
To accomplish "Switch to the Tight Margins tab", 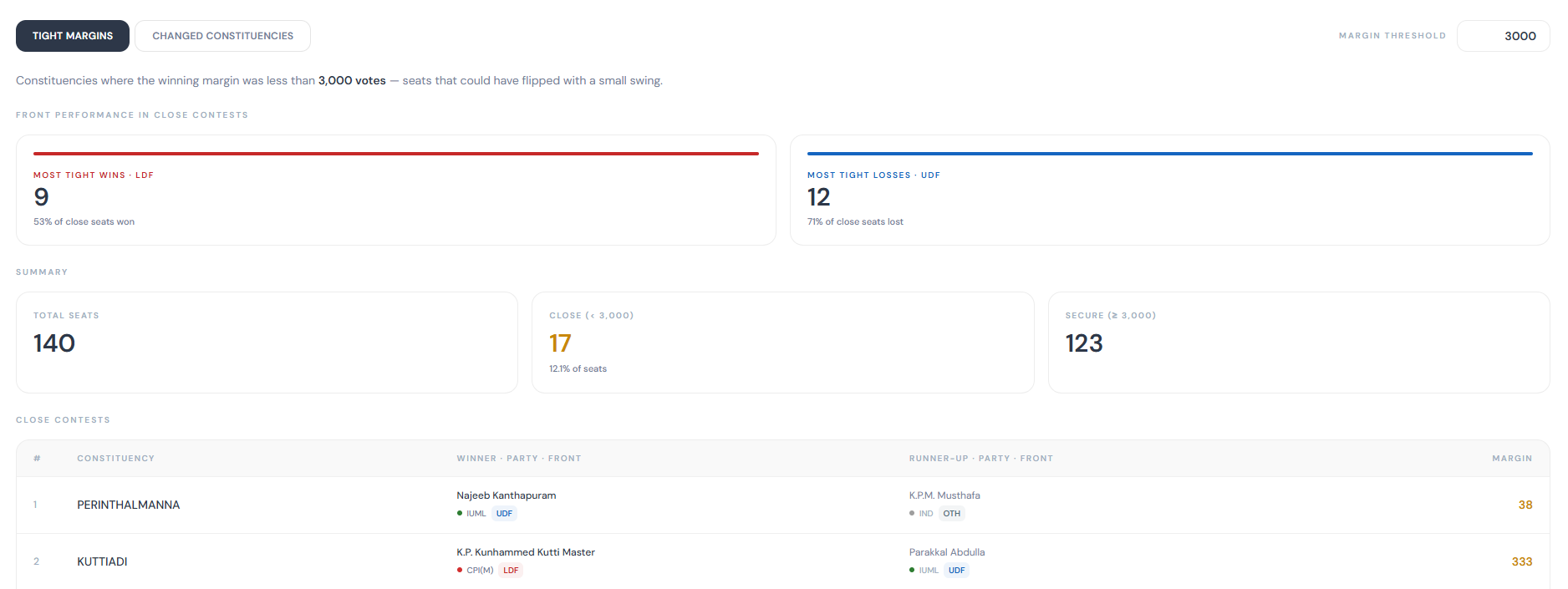I will [73, 36].
